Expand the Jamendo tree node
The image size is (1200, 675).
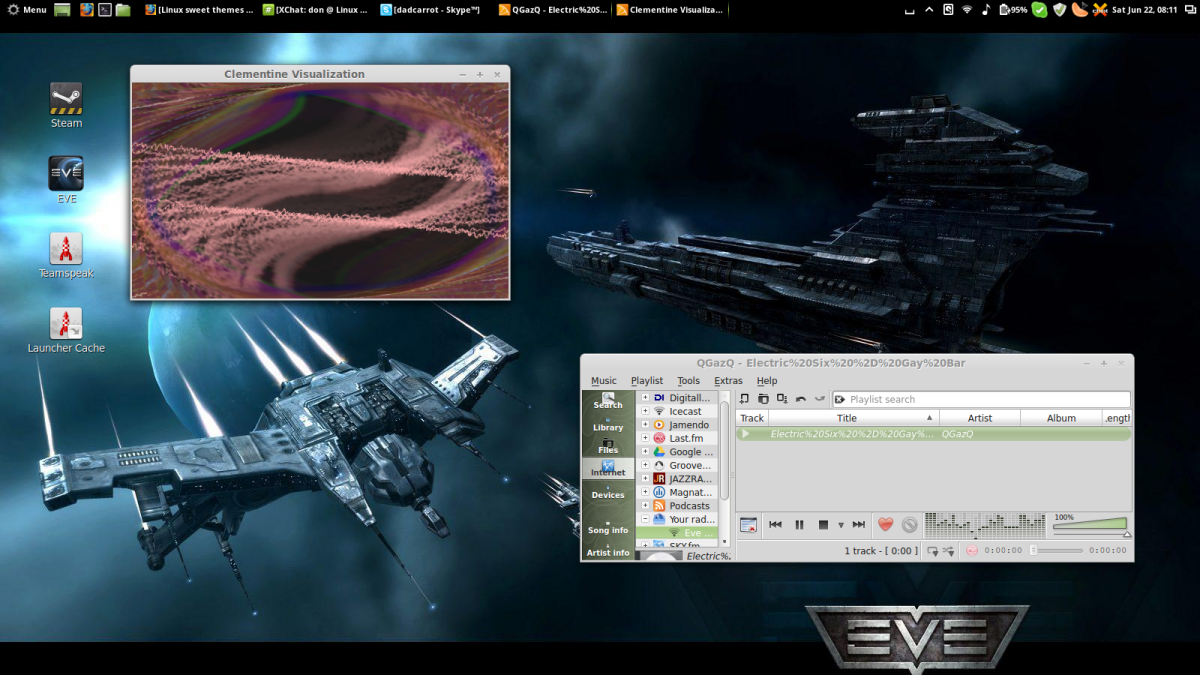(x=645, y=425)
